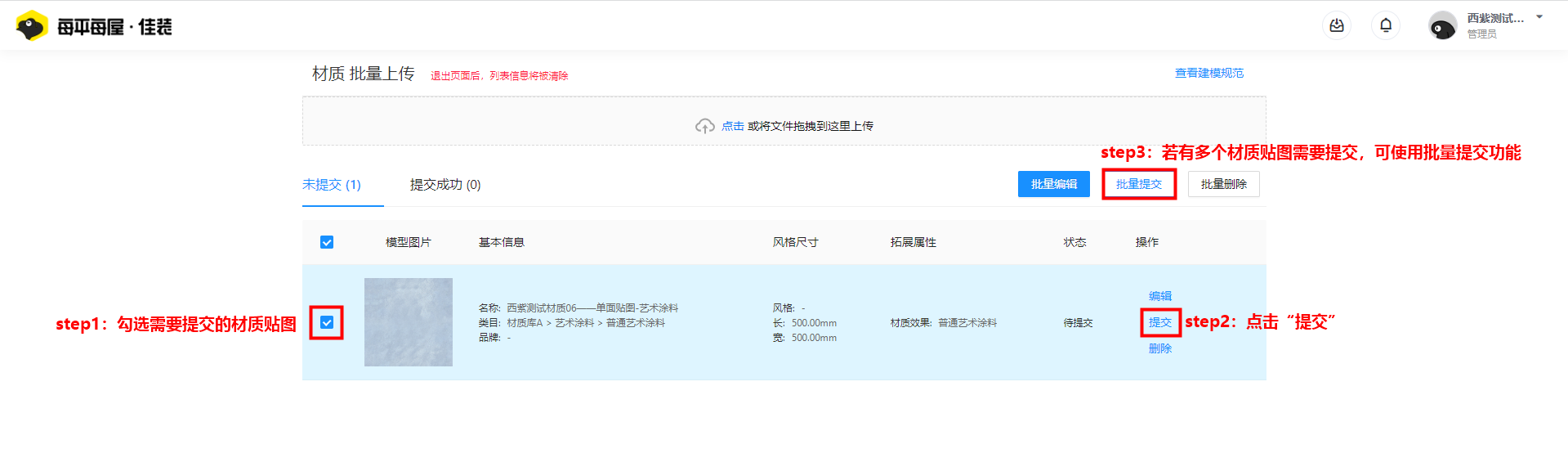Open the notification bell

(x=1386, y=26)
